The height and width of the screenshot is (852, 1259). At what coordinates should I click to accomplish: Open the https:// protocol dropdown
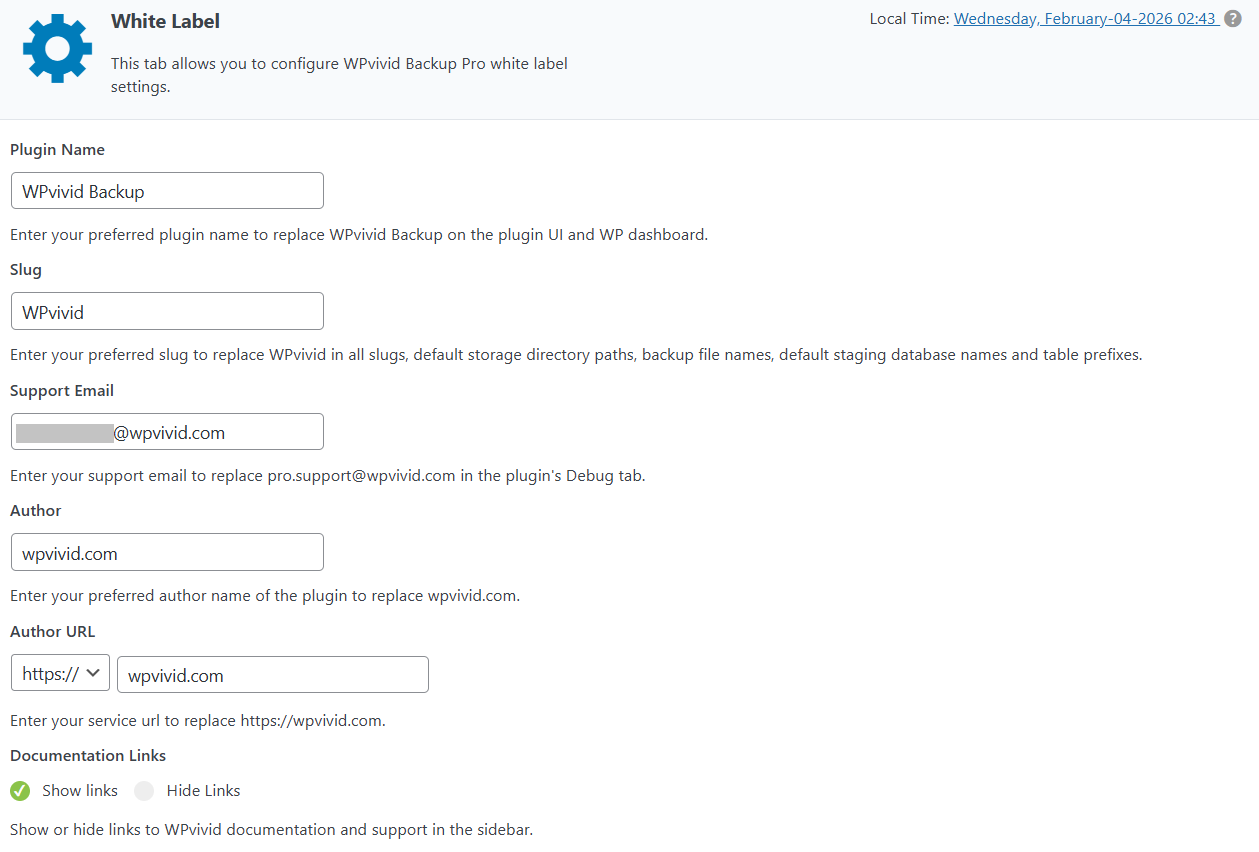[x=60, y=674]
